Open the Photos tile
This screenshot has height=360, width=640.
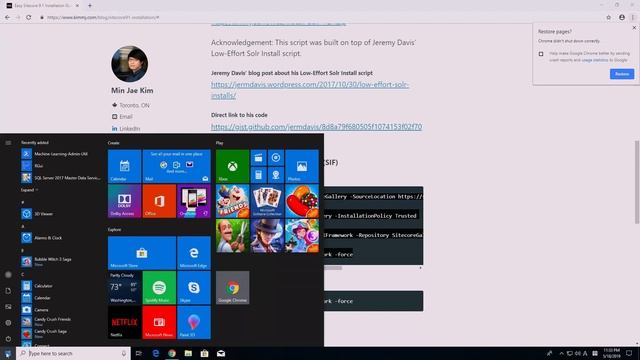(302, 166)
